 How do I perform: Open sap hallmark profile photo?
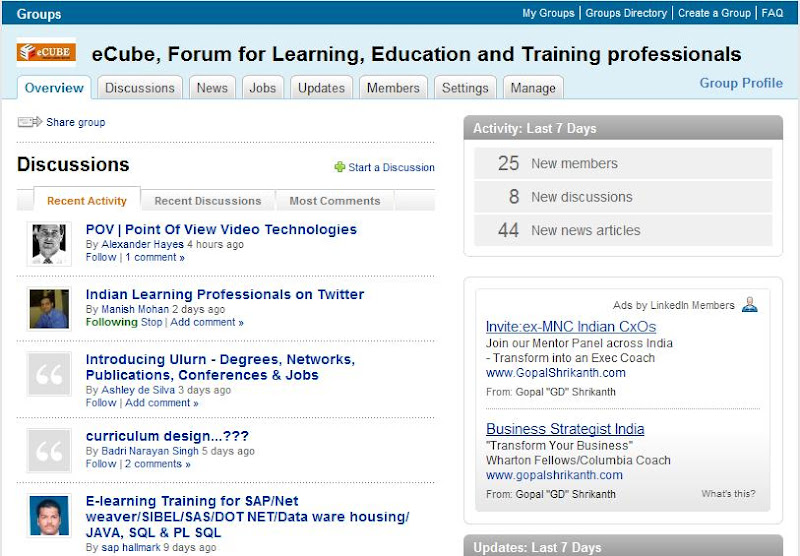pyautogui.click(x=49, y=515)
